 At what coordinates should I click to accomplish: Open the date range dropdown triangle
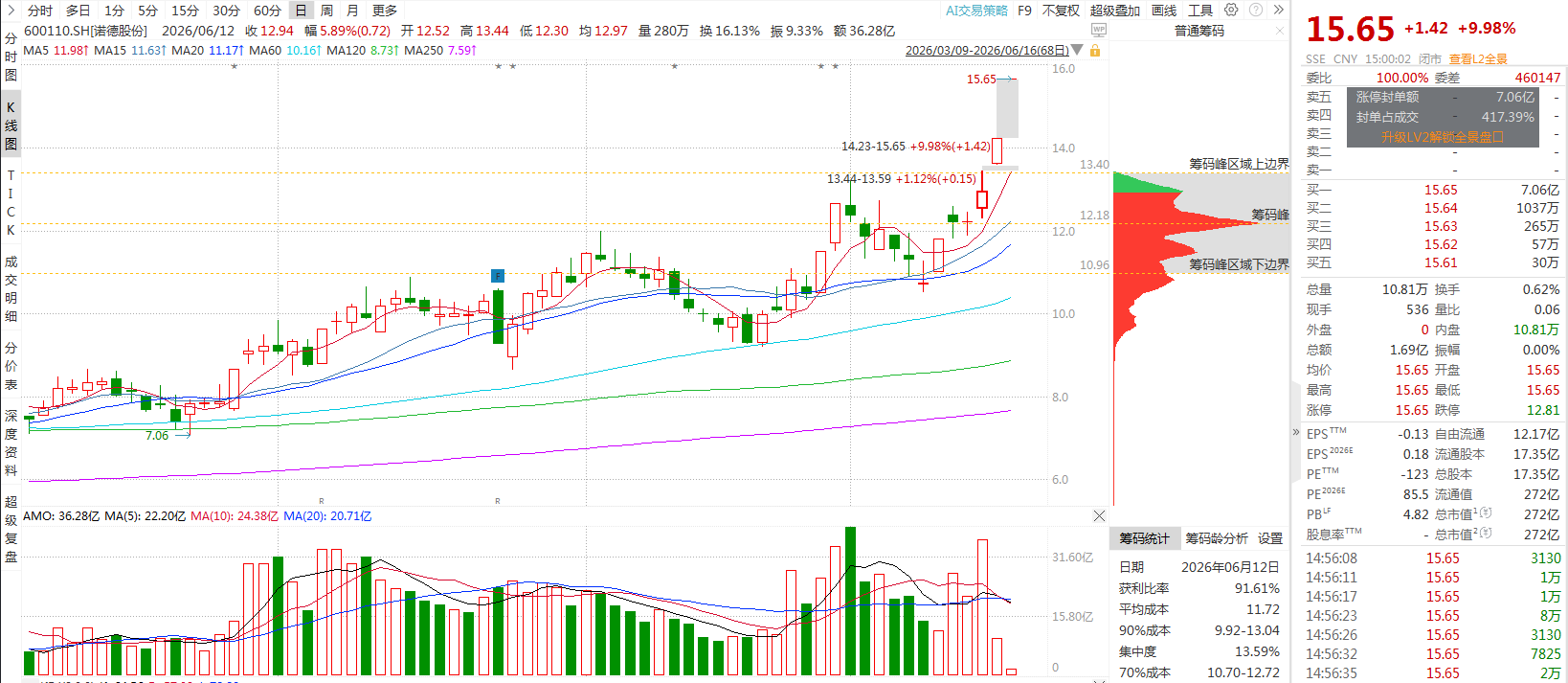click(1077, 50)
